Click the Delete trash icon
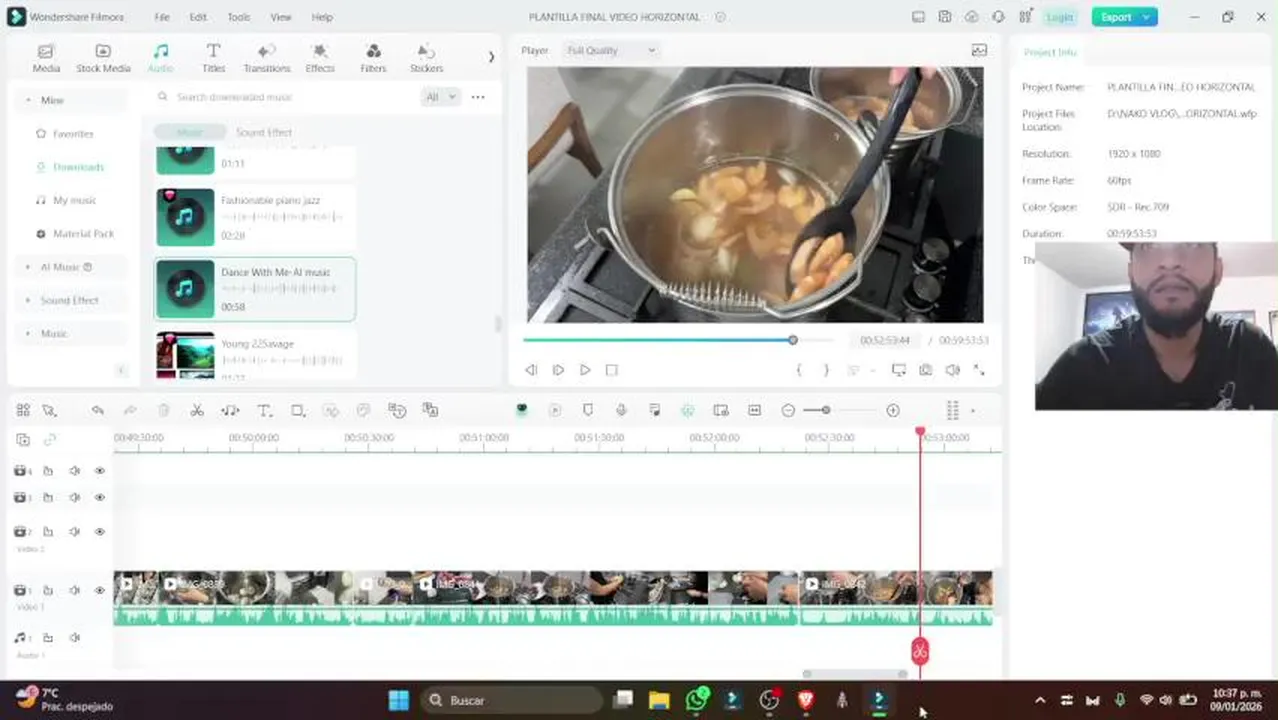Screen dimensions: 1278x720 click(164, 410)
